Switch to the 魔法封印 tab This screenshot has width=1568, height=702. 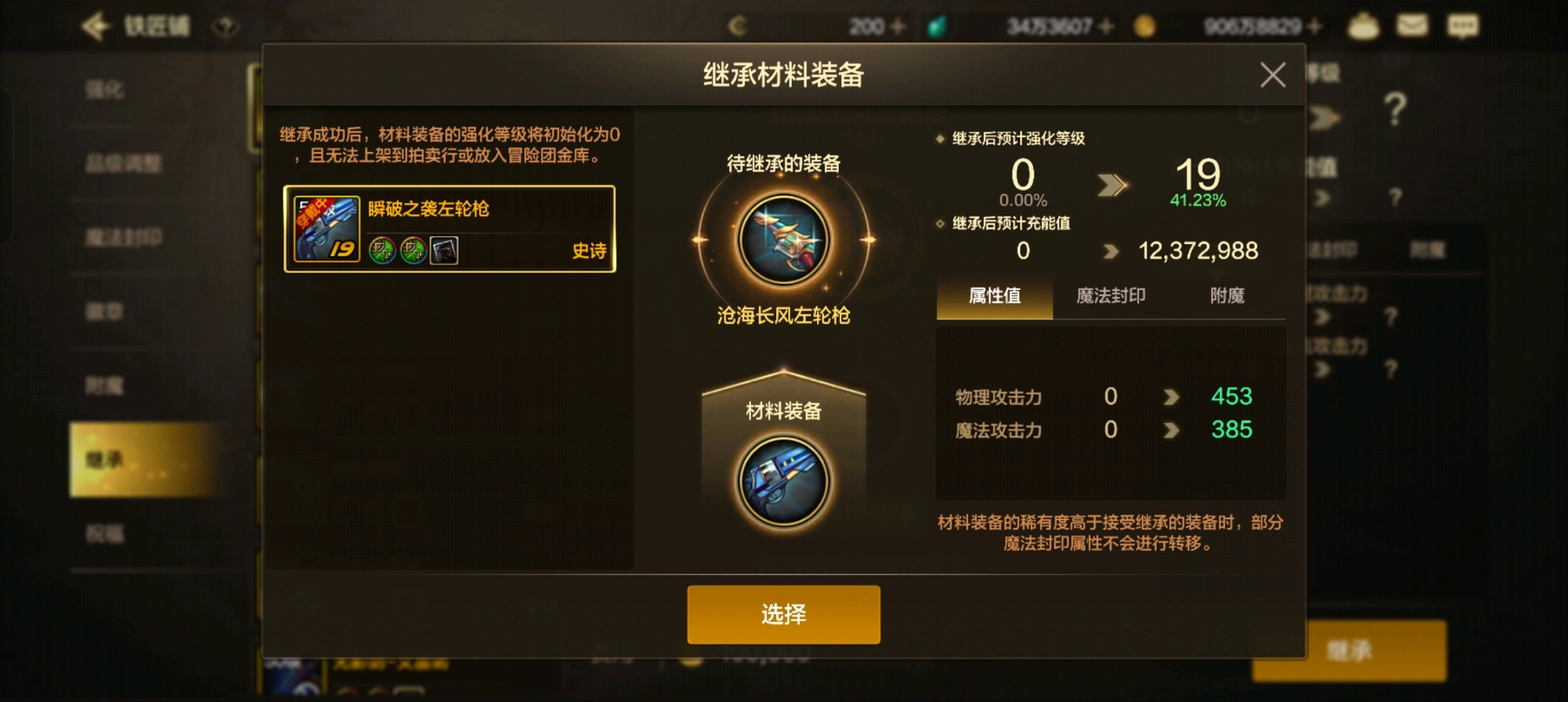[1111, 296]
